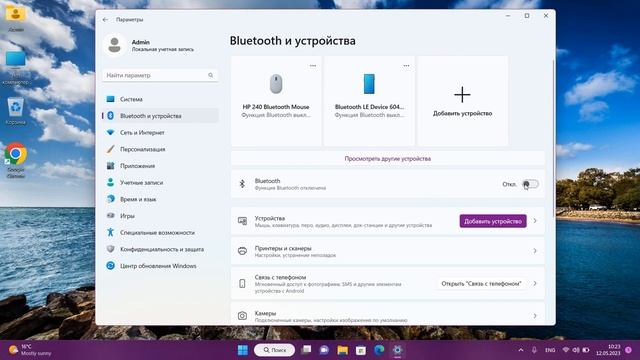Click the Bluetooth symbol in Bluetooth row
The height and width of the screenshot is (360, 640).
[x=242, y=184]
